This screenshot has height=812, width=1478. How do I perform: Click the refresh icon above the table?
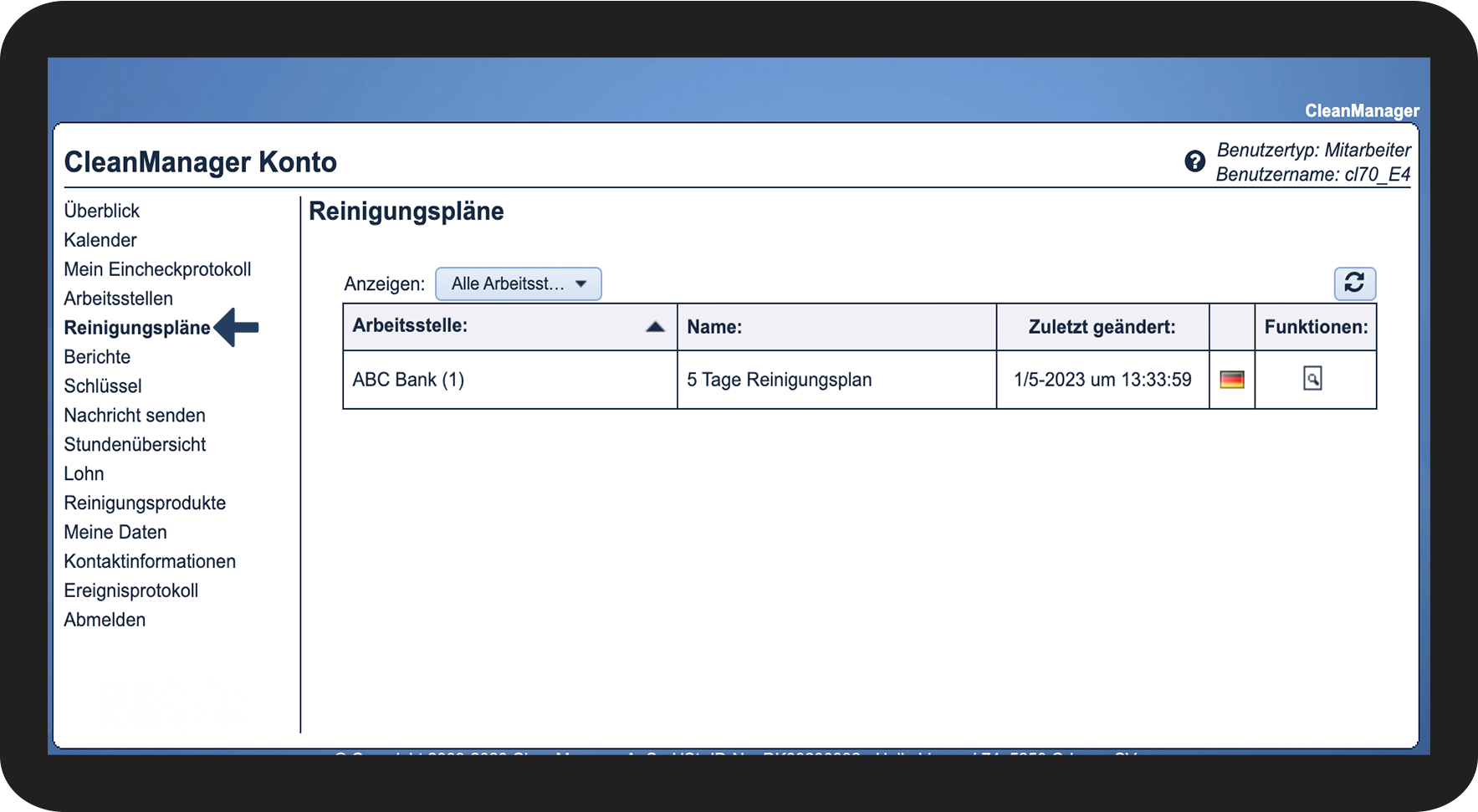[x=1354, y=283]
